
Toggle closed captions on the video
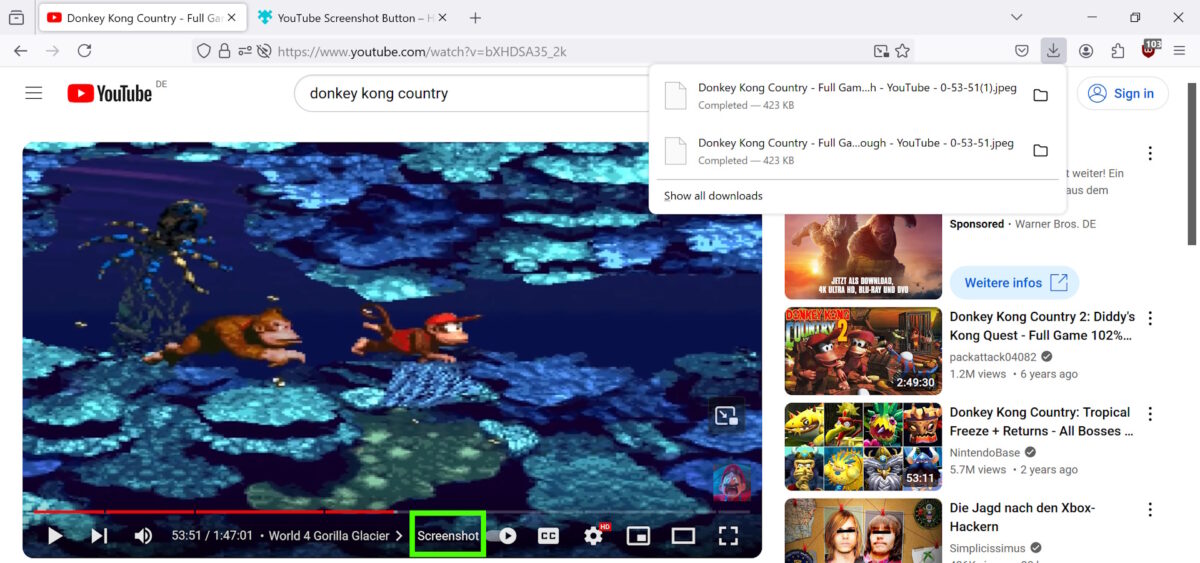548,536
